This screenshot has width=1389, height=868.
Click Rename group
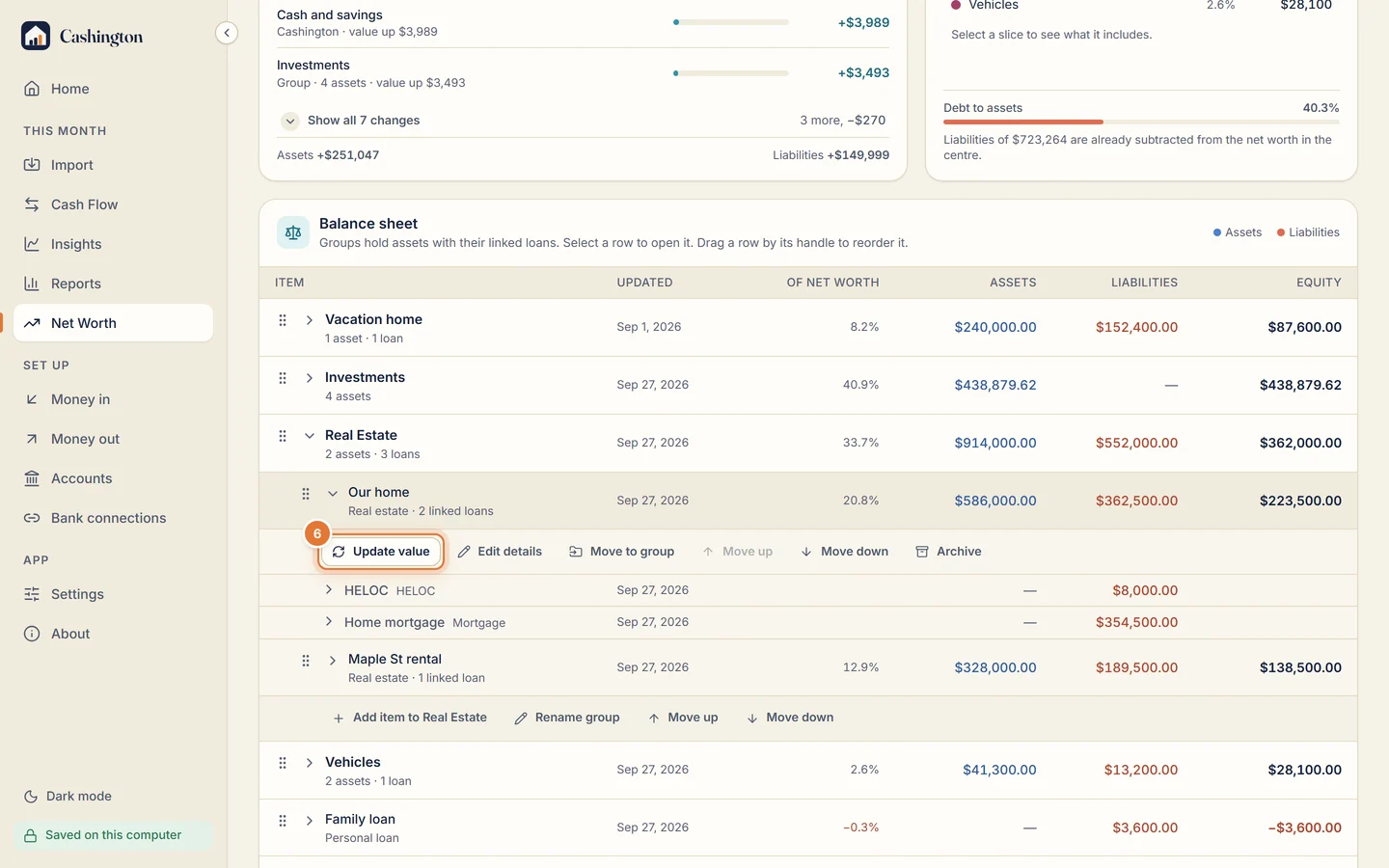pos(567,718)
